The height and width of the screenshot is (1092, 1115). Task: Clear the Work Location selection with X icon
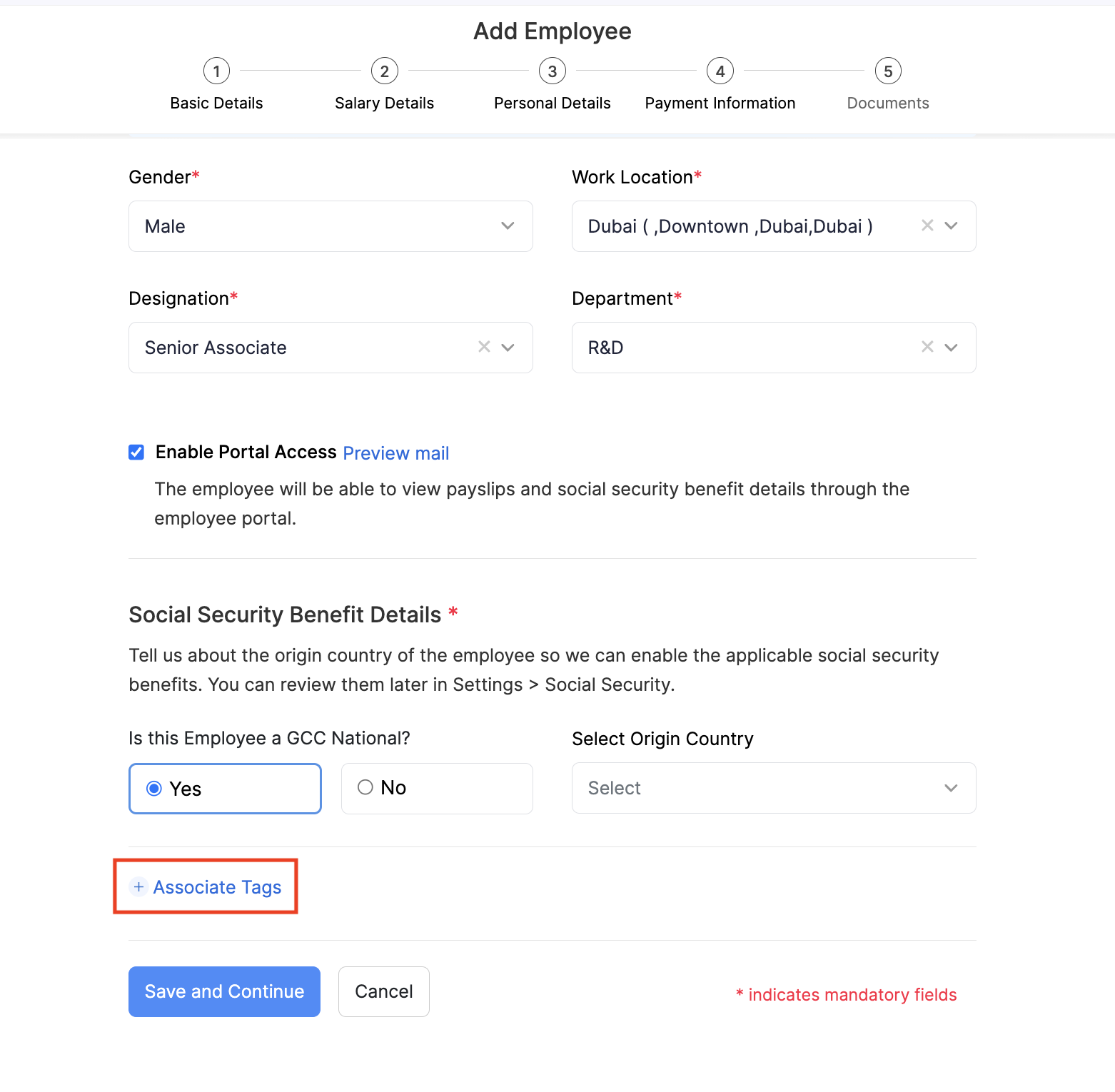[x=927, y=226]
